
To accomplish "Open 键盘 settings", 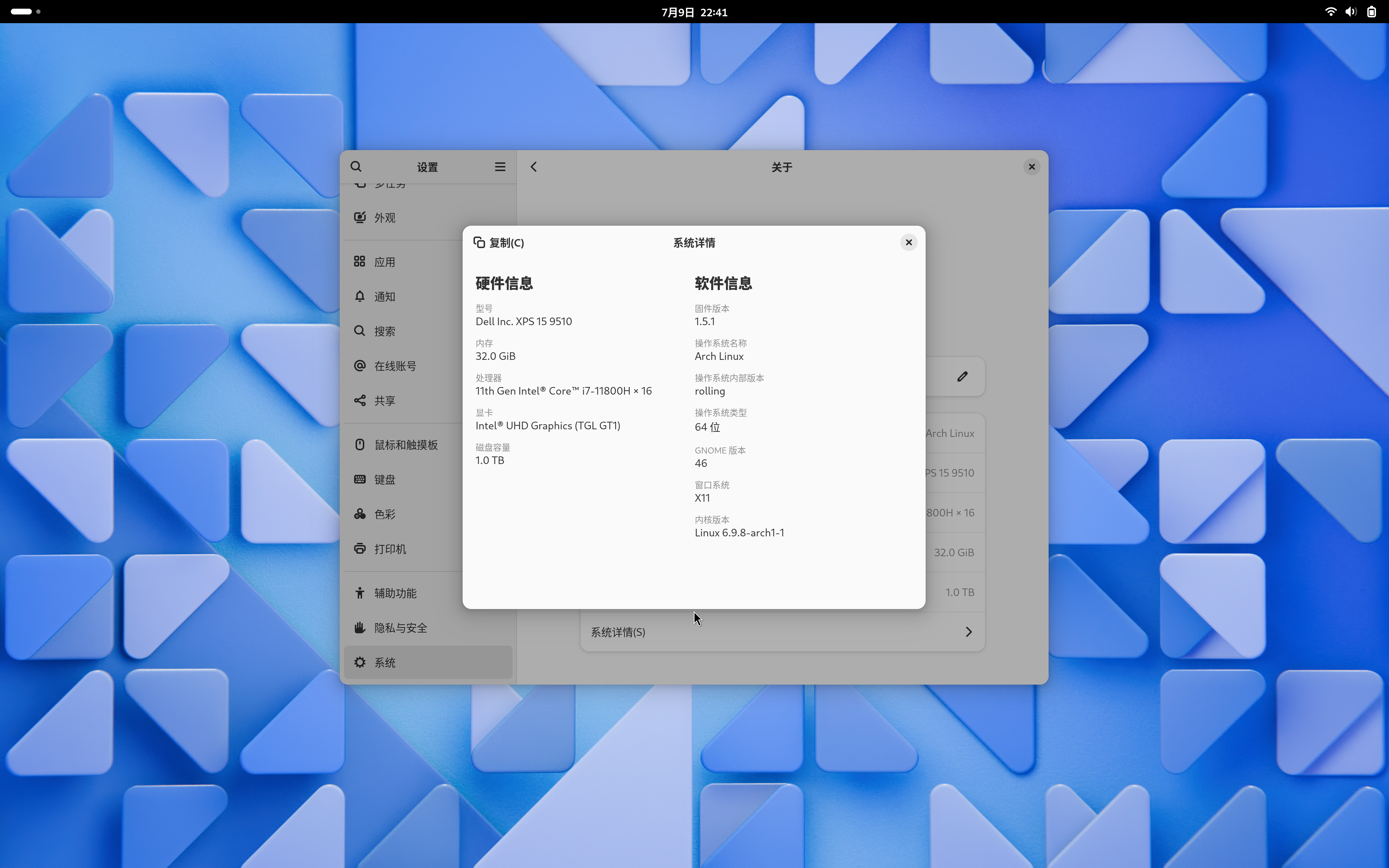I will coord(428,479).
